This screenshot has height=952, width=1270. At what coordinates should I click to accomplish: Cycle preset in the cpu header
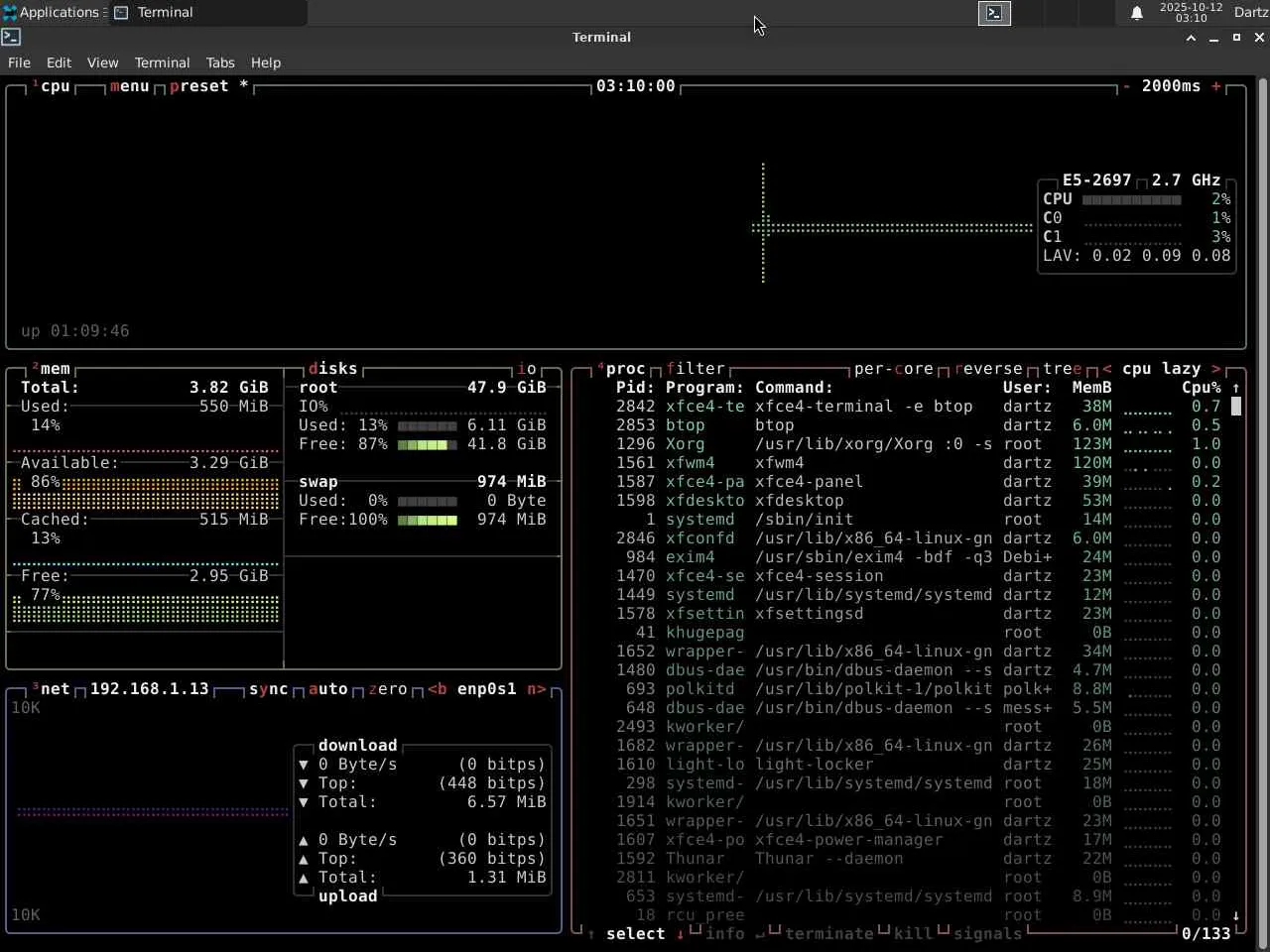[198, 86]
